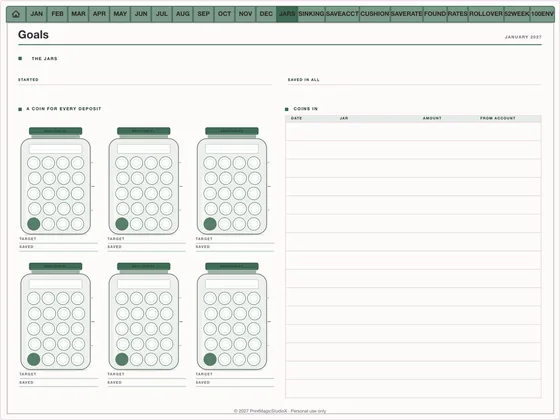
Task: Click the name box of middle bottom-row jar
Action: (x=144, y=284)
